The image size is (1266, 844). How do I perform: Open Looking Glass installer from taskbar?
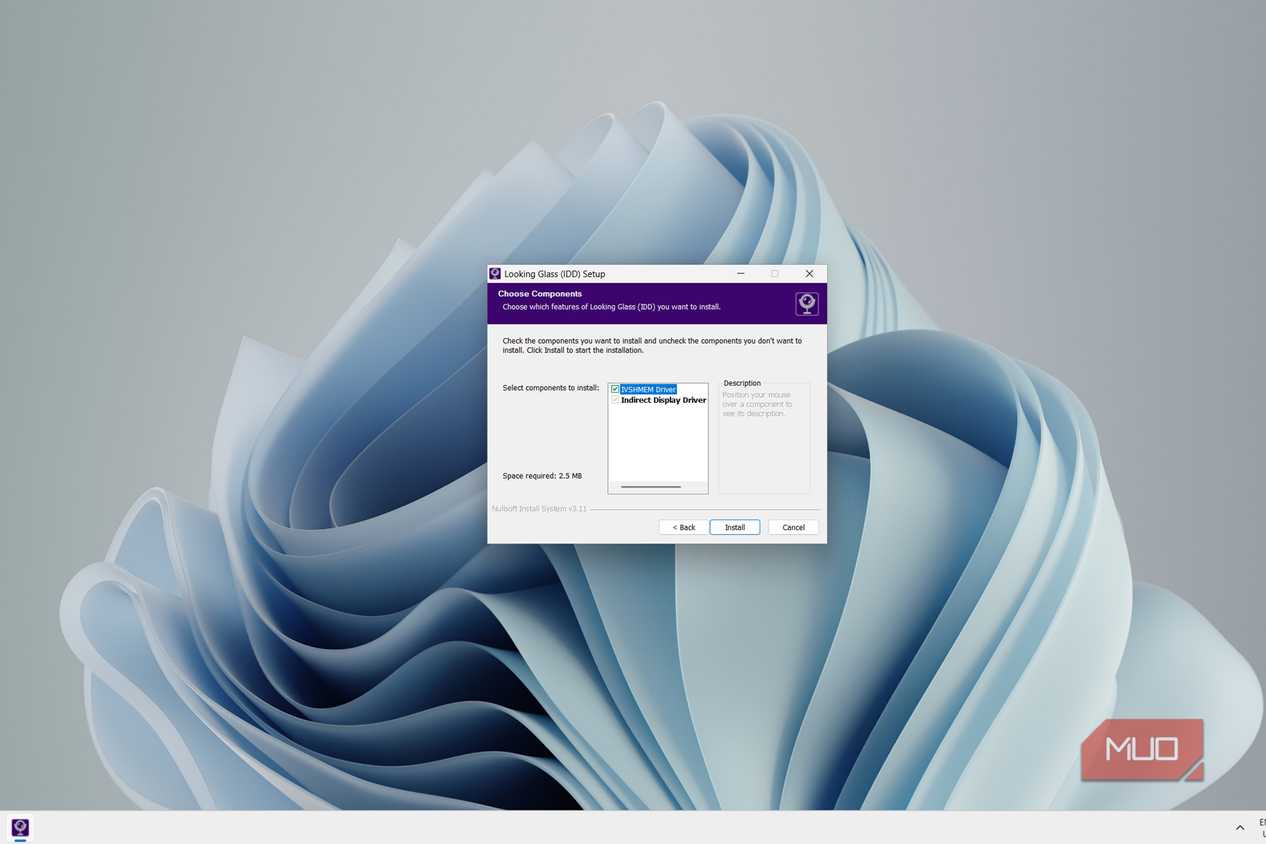pyautogui.click(x=20, y=828)
